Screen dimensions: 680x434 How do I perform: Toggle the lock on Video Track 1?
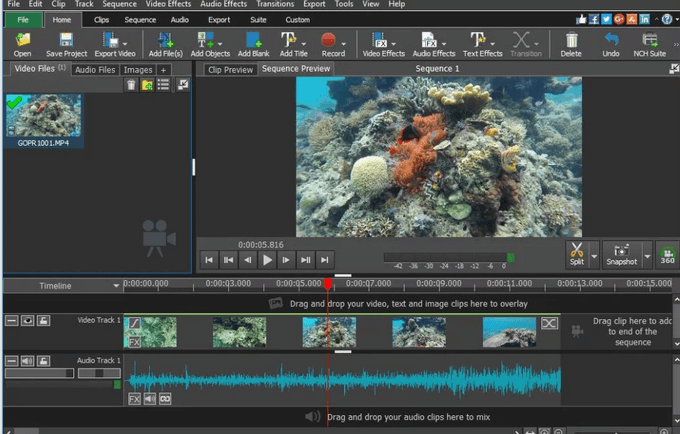point(44,321)
